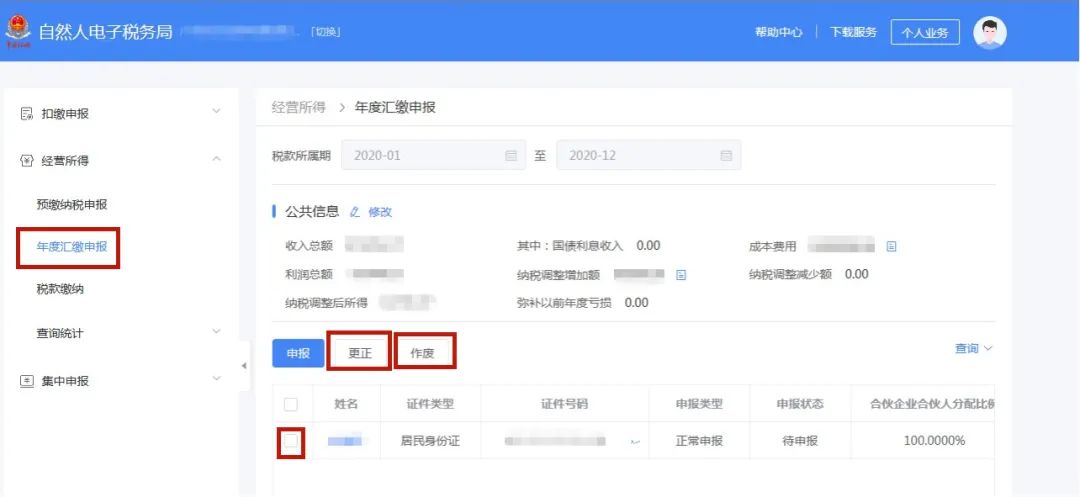Expand the 集中申报 menu chevron

[x=216, y=379]
